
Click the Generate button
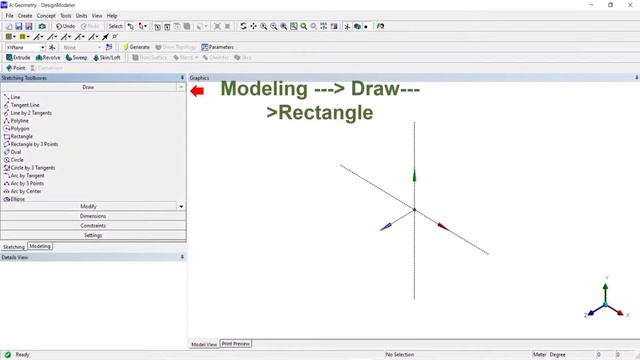click(x=136, y=47)
